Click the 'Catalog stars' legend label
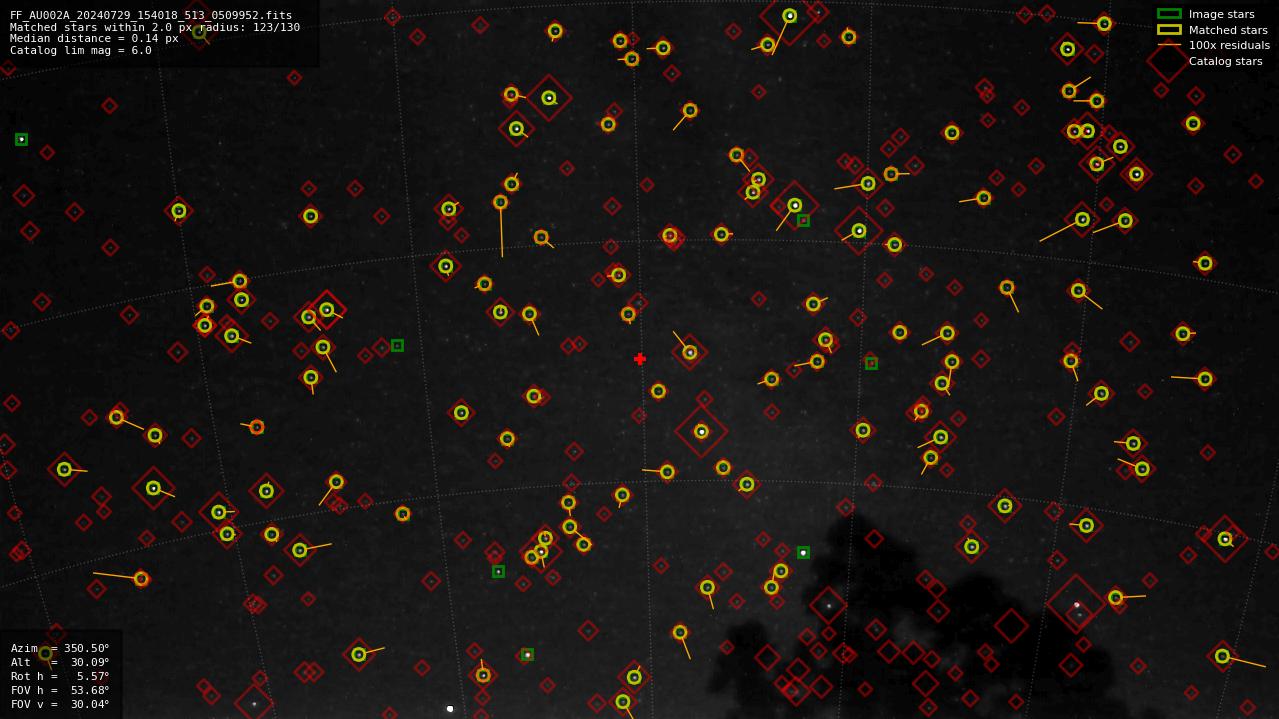Screen dimensions: 1279x719 click(x=1225, y=61)
